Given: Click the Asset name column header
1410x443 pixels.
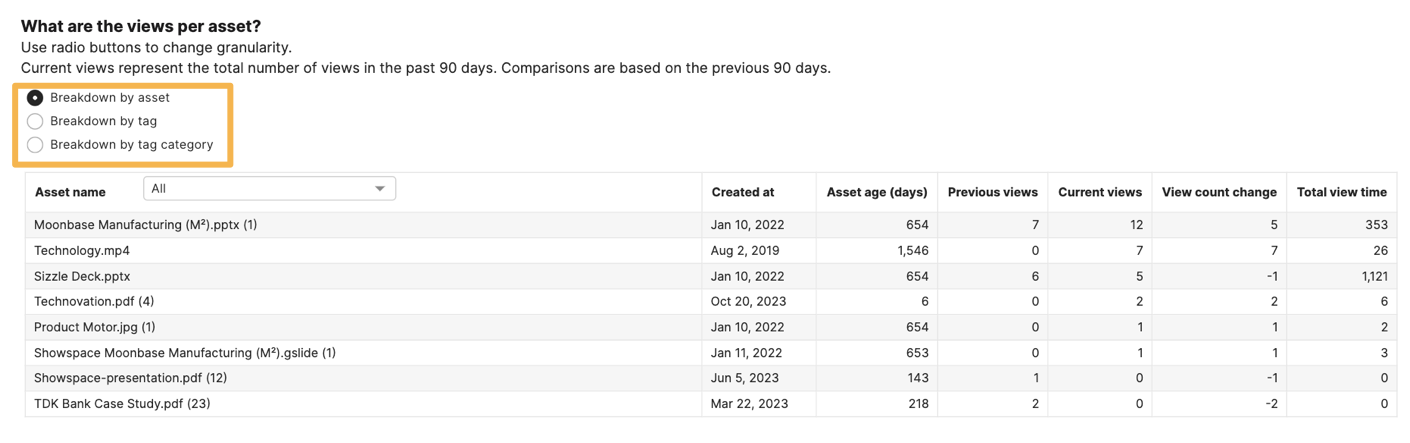Looking at the screenshot, I should [70, 192].
